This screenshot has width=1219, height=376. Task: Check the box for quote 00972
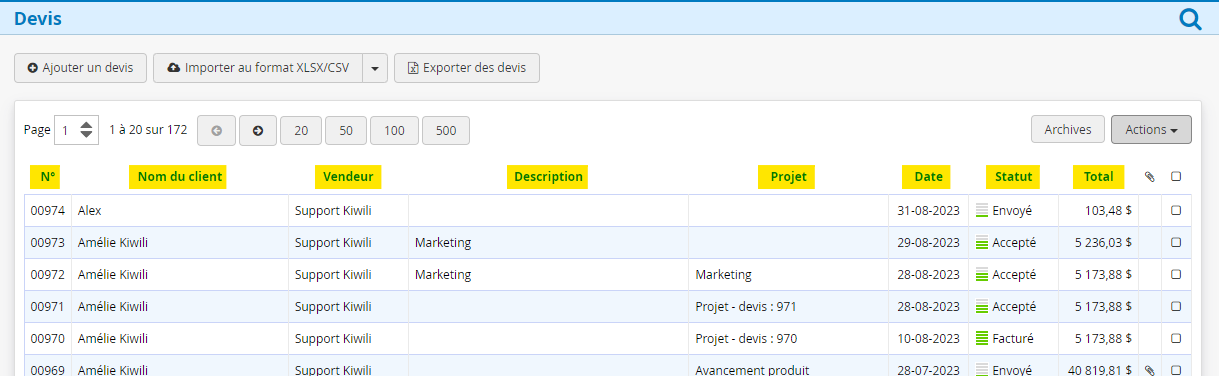[x=1176, y=275]
